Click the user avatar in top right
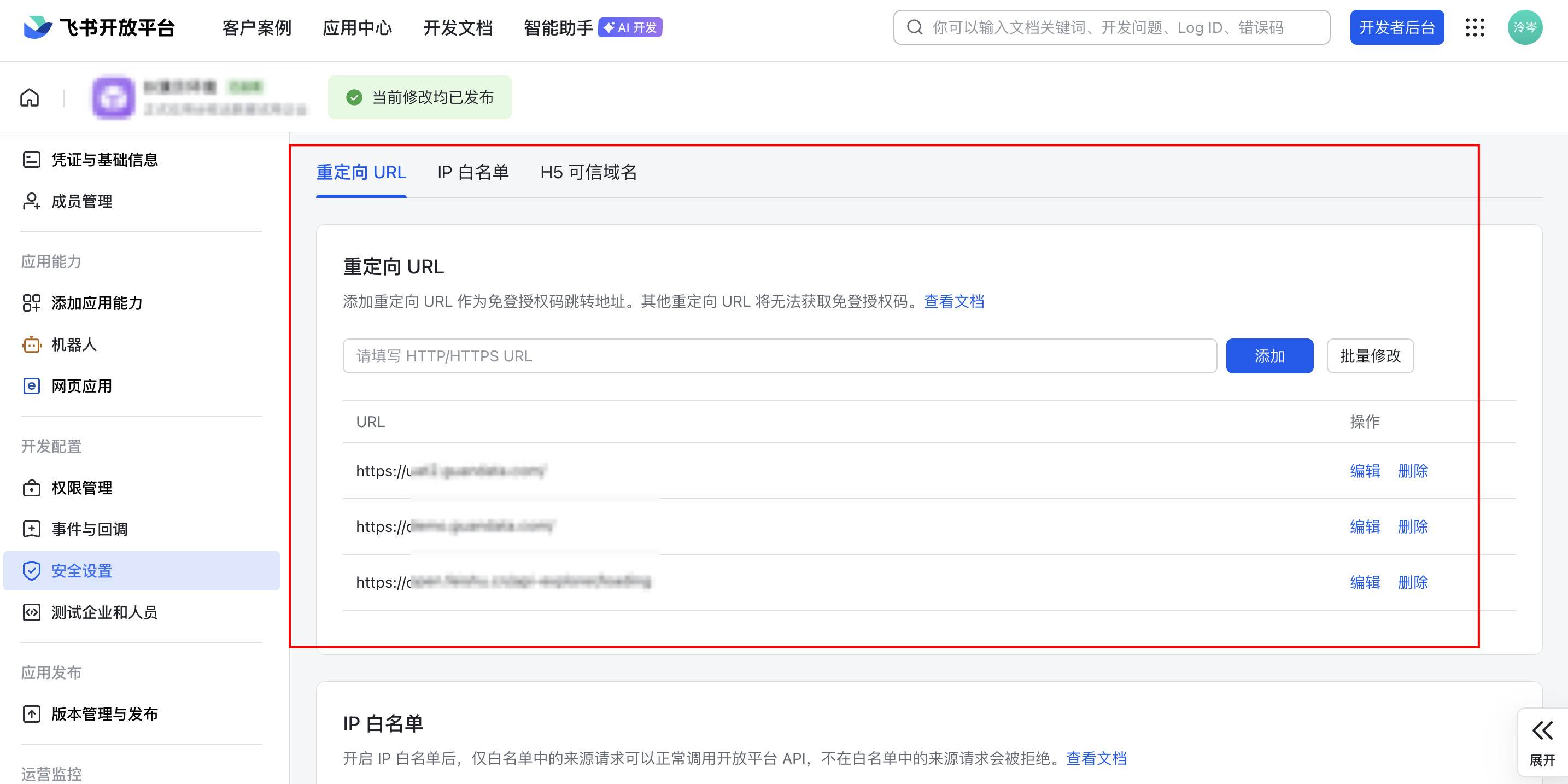The width and height of the screenshot is (1568, 784). pyautogui.click(x=1524, y=27)
